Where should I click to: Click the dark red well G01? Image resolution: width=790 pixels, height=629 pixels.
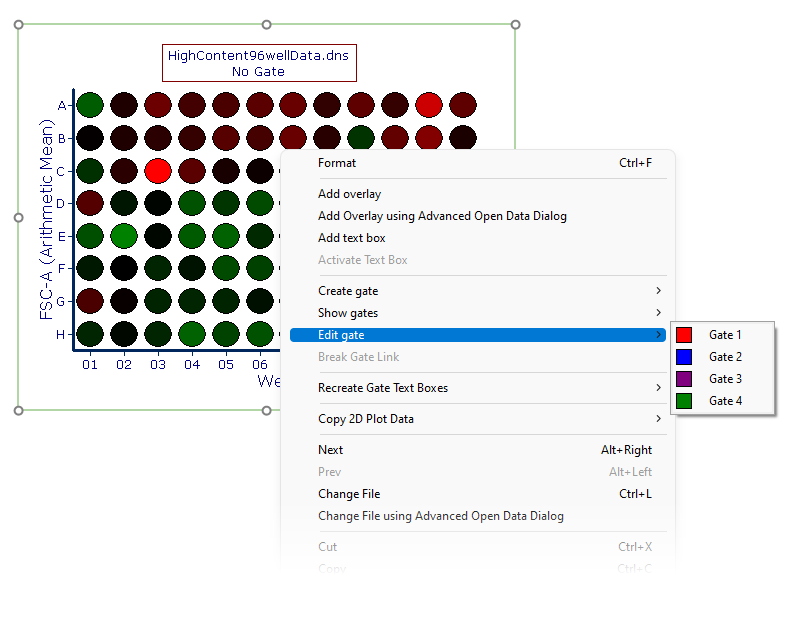90,301
